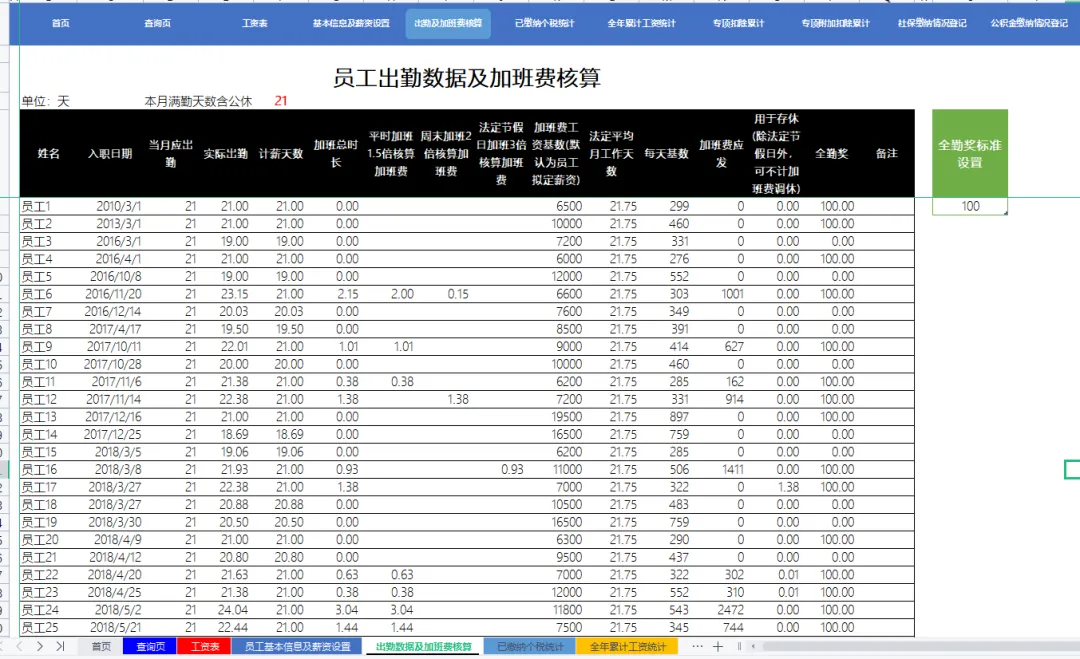Click the next sheet arrow icon

point(40,647)
